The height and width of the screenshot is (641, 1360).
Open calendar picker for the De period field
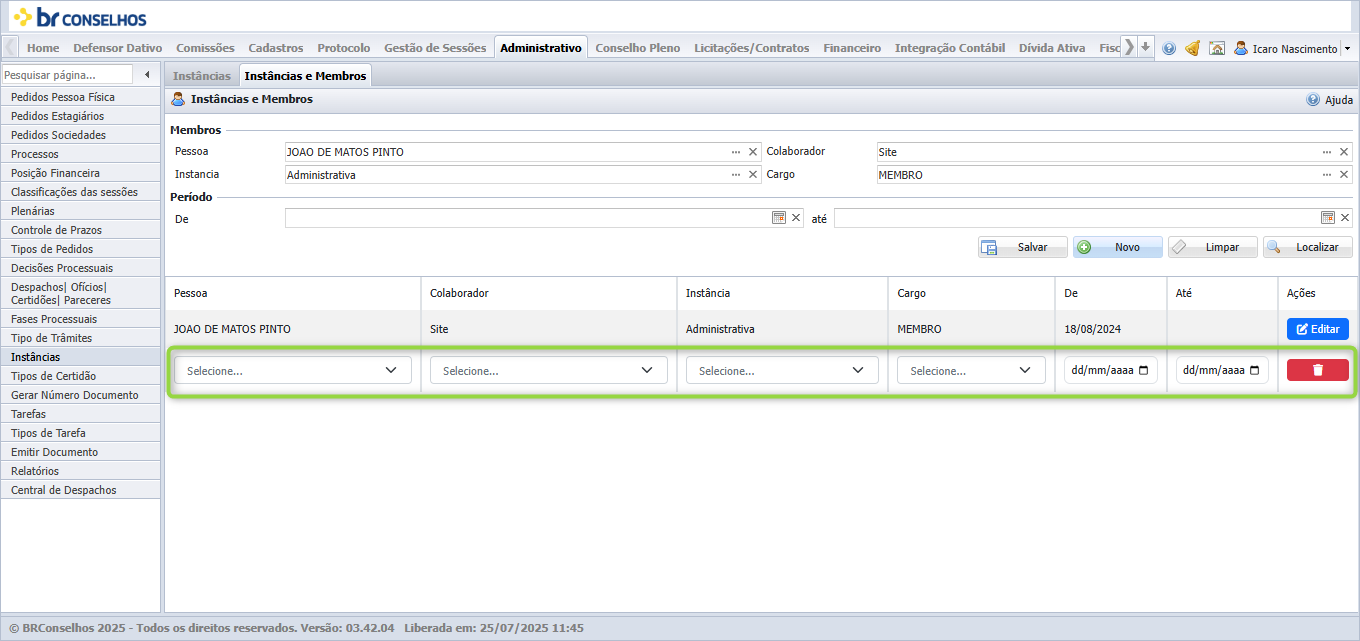point(779,218)
